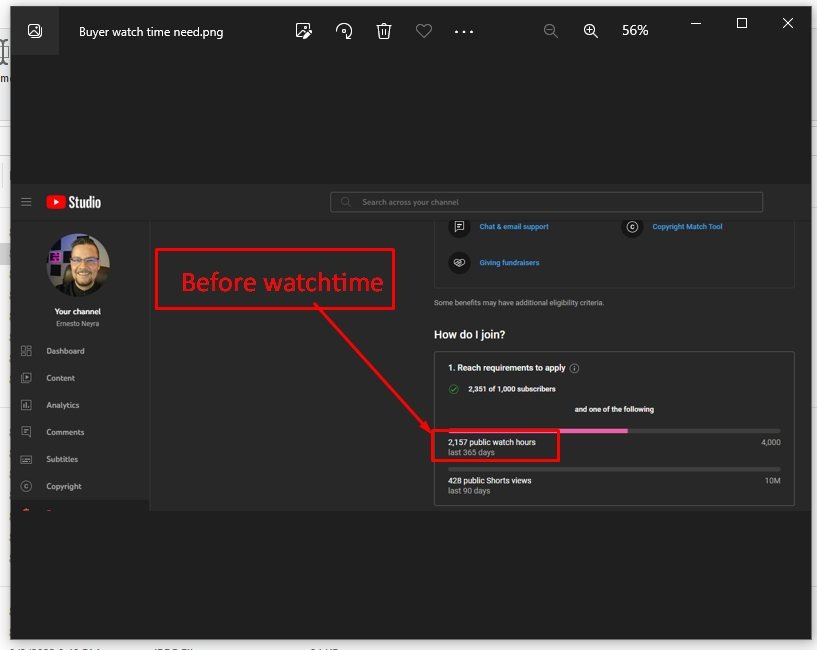
Task: Click the 56% zoom level indicator
Action: (x=635, y=31)
